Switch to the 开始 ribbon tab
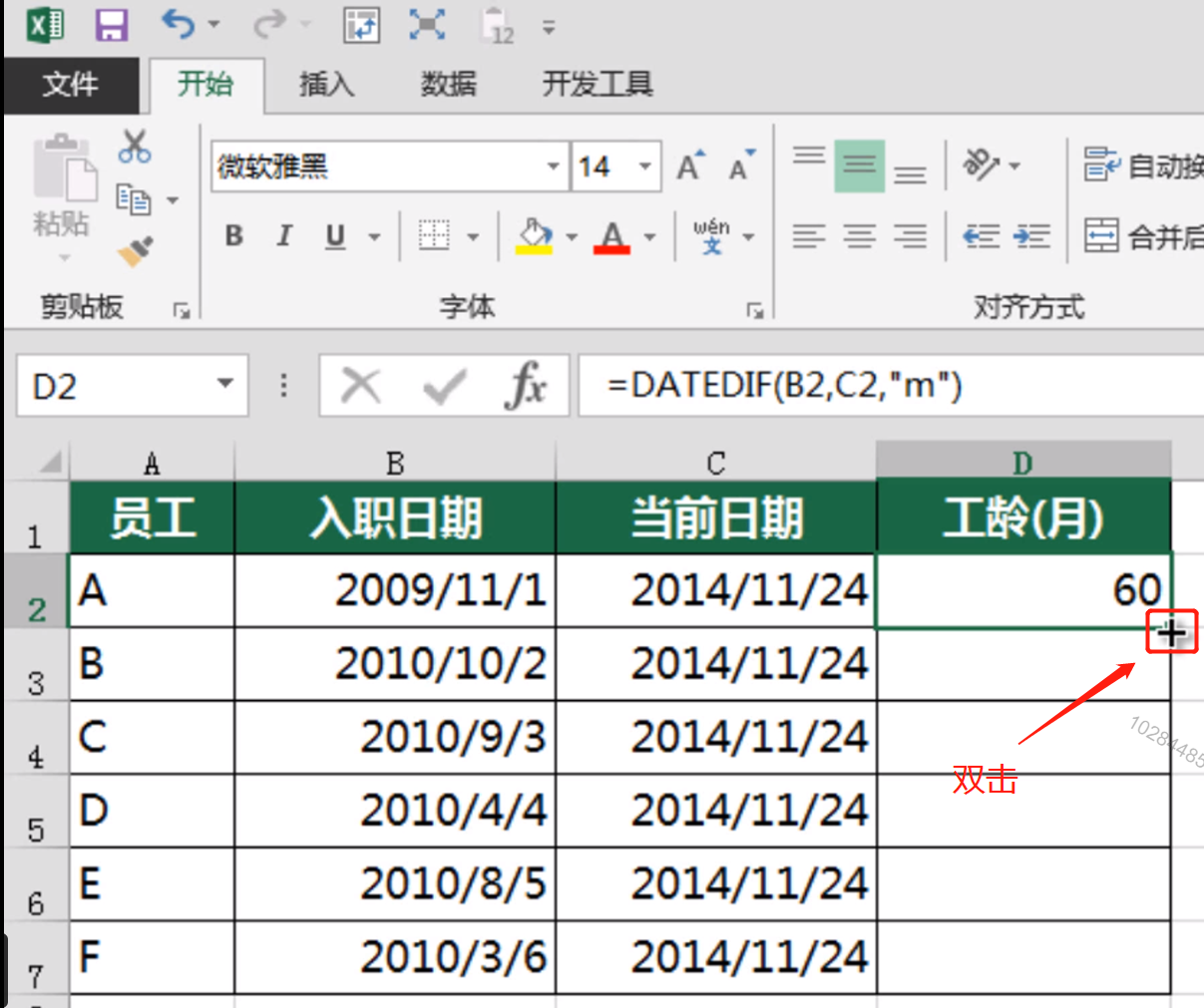The width and height of the screenshot is (1204, 1008). click(205, 85)
